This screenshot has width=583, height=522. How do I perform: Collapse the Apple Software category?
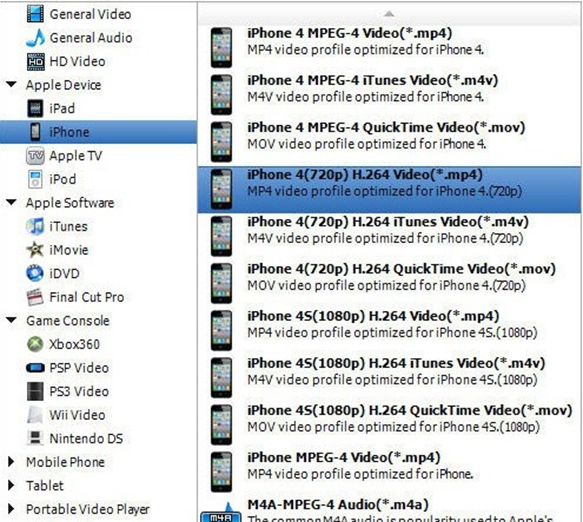11,203
